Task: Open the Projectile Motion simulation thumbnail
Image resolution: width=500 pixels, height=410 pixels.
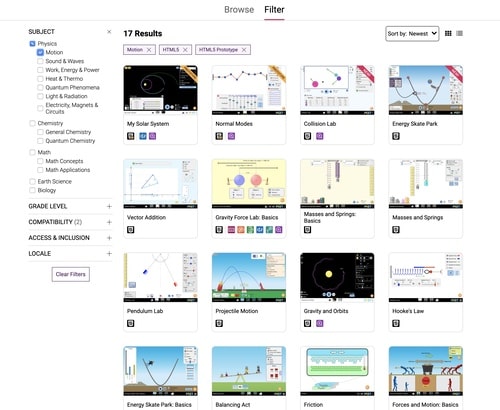Action: point(249,277)
